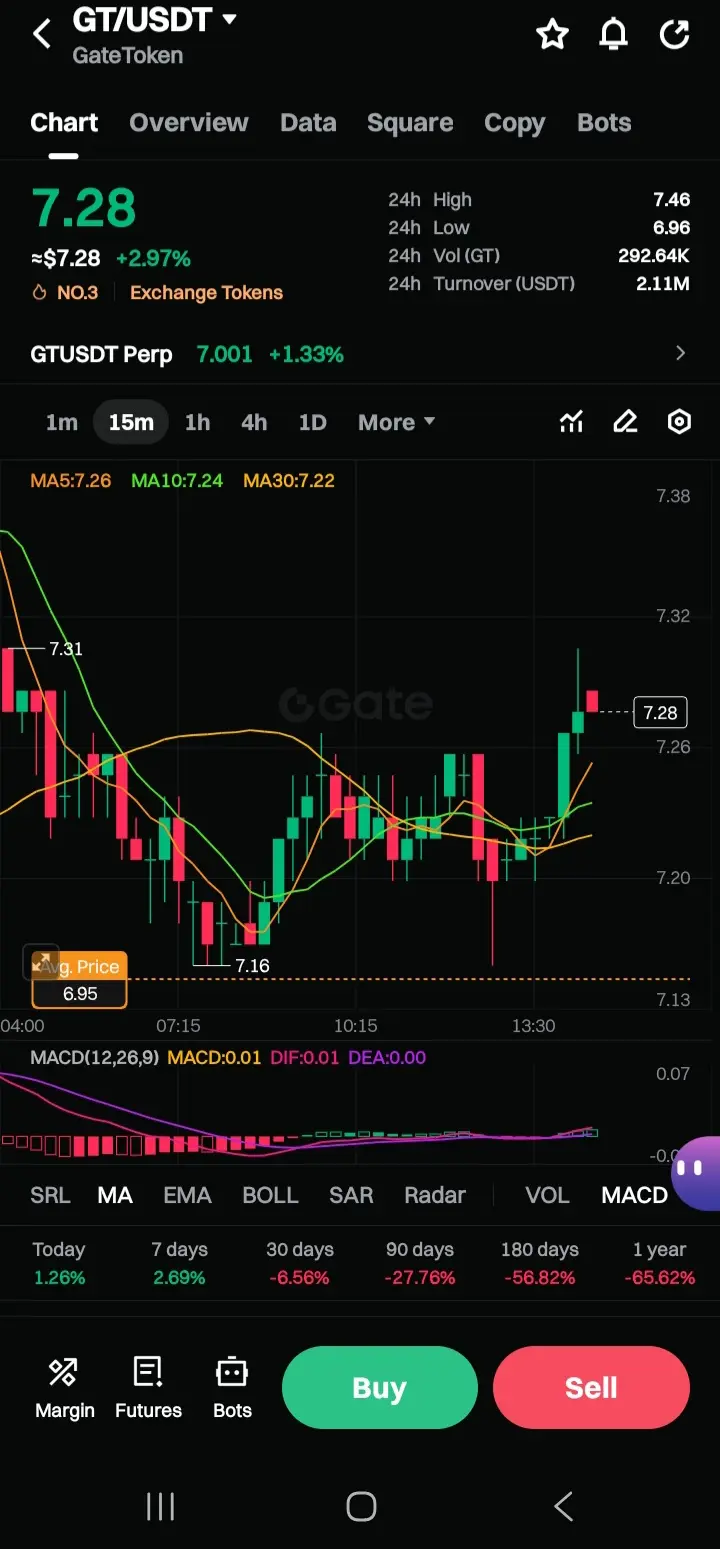The height and width of the screenshot is (1549, 720).
Task: Tap Android home button
Action: [x=360, y=1506]
